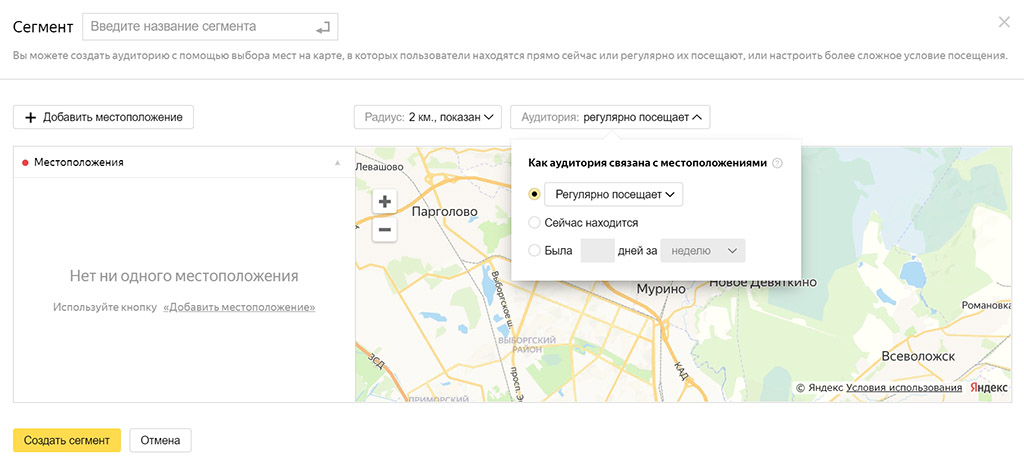Image resolution: width=1024 pixels, height=467 pixels.
Task: Choose the Была radio button
Action: pos(535,251)
